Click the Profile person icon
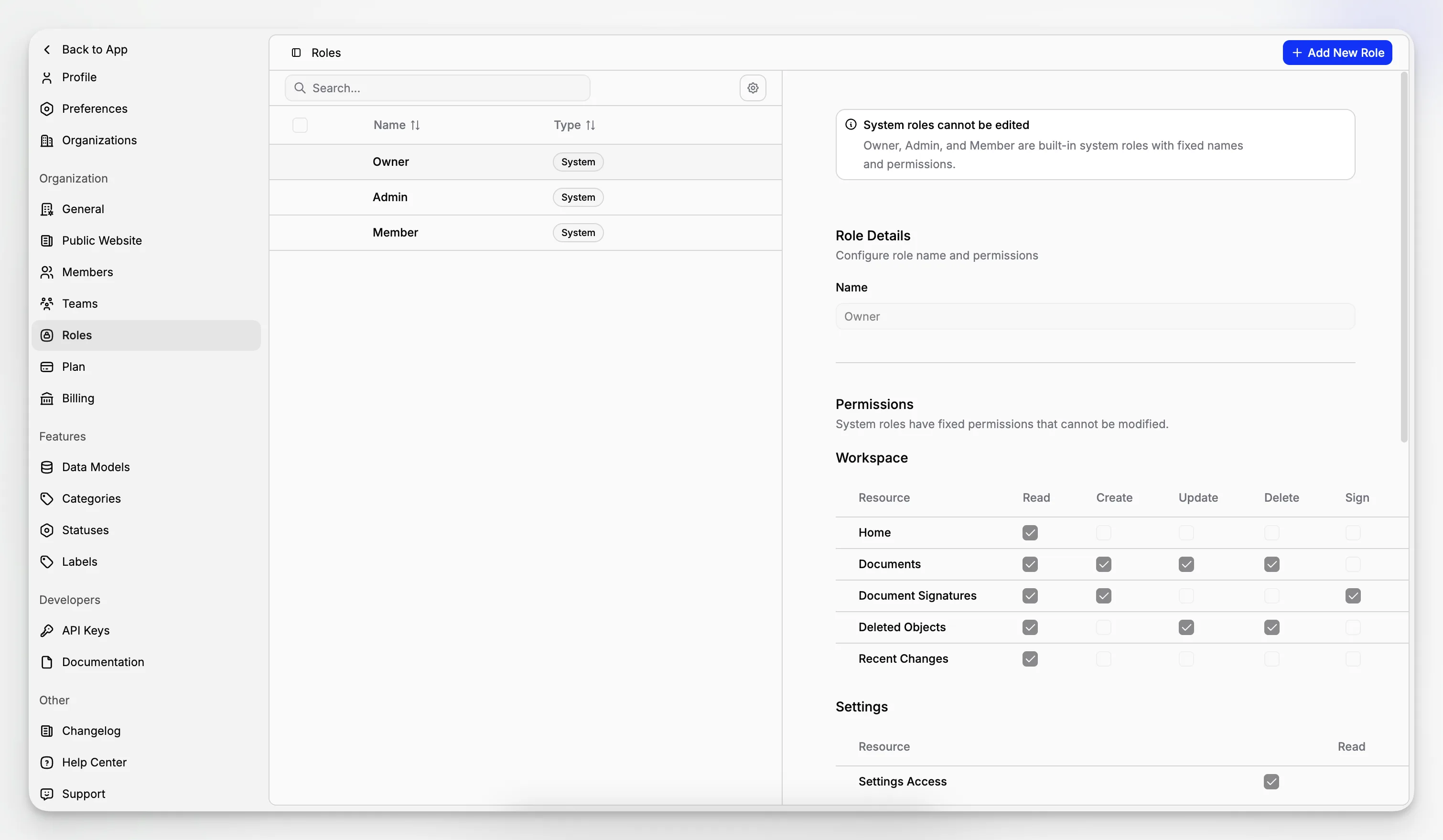The image size is (1443, 840). (47, 77)
